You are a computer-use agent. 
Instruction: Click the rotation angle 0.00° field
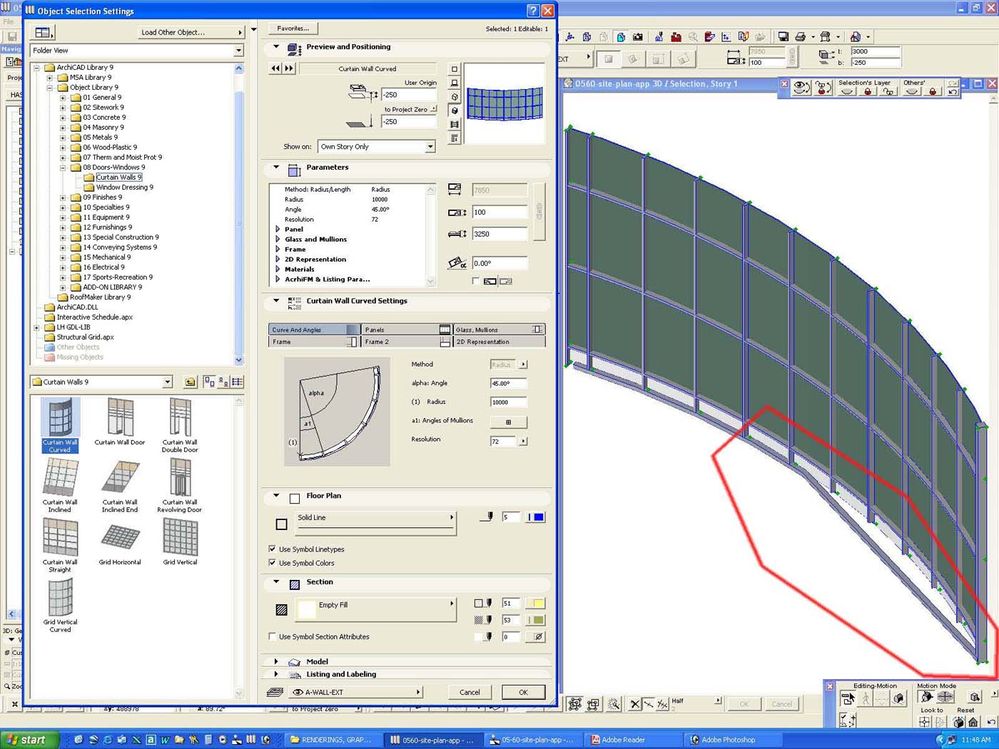500,263
